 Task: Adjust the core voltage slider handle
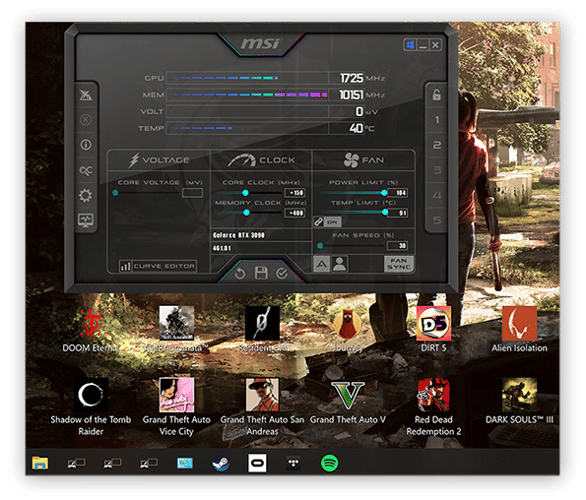click(x=115, y=193)
